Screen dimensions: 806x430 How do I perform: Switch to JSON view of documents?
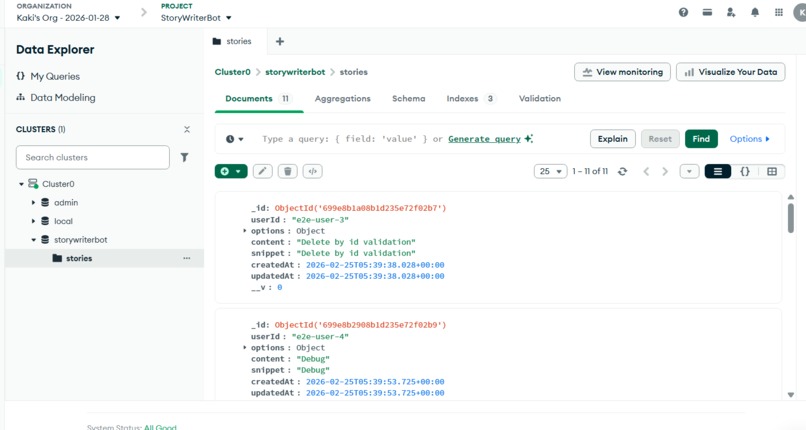[745, 172]
